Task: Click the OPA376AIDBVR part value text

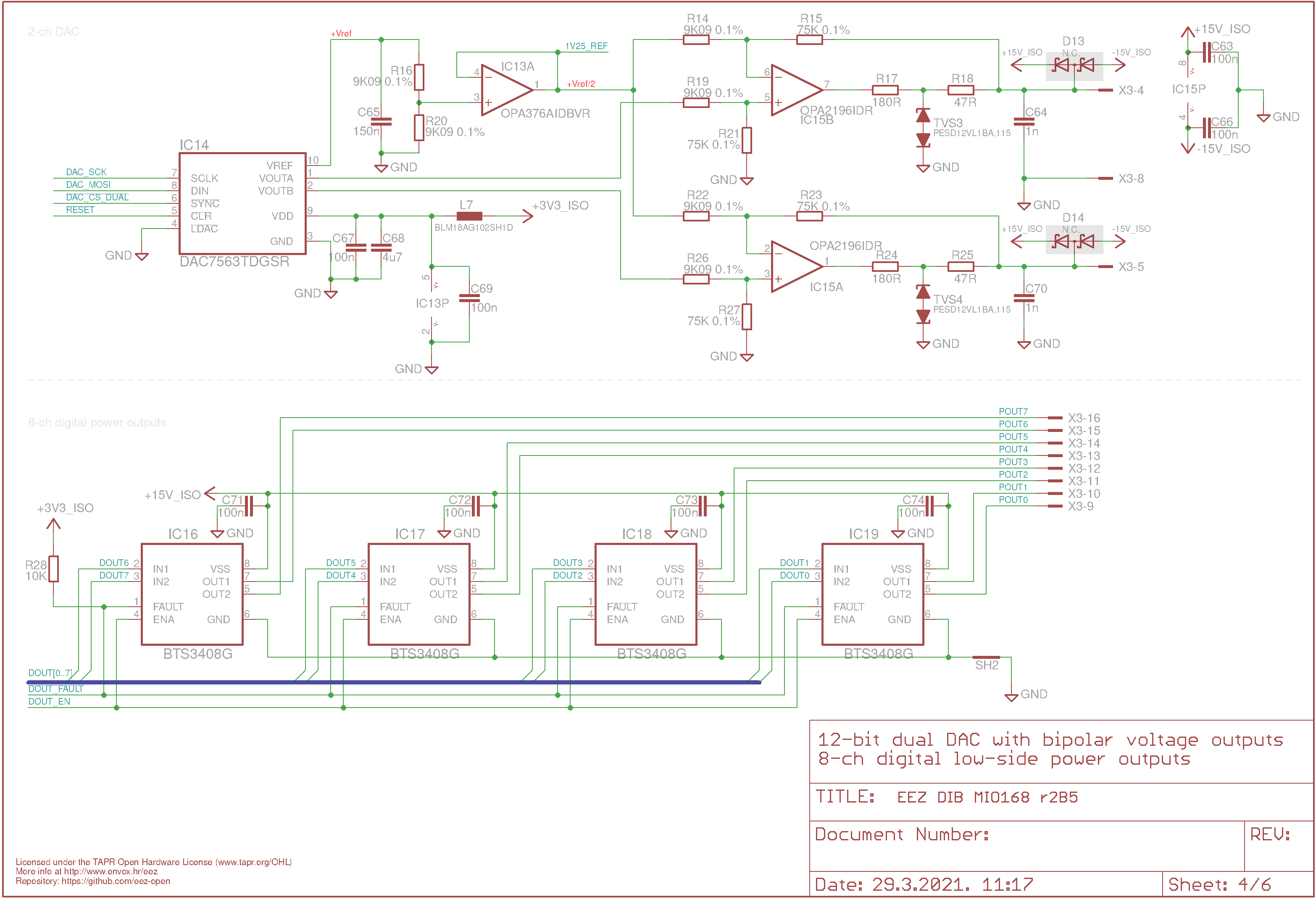Action: 545,113
